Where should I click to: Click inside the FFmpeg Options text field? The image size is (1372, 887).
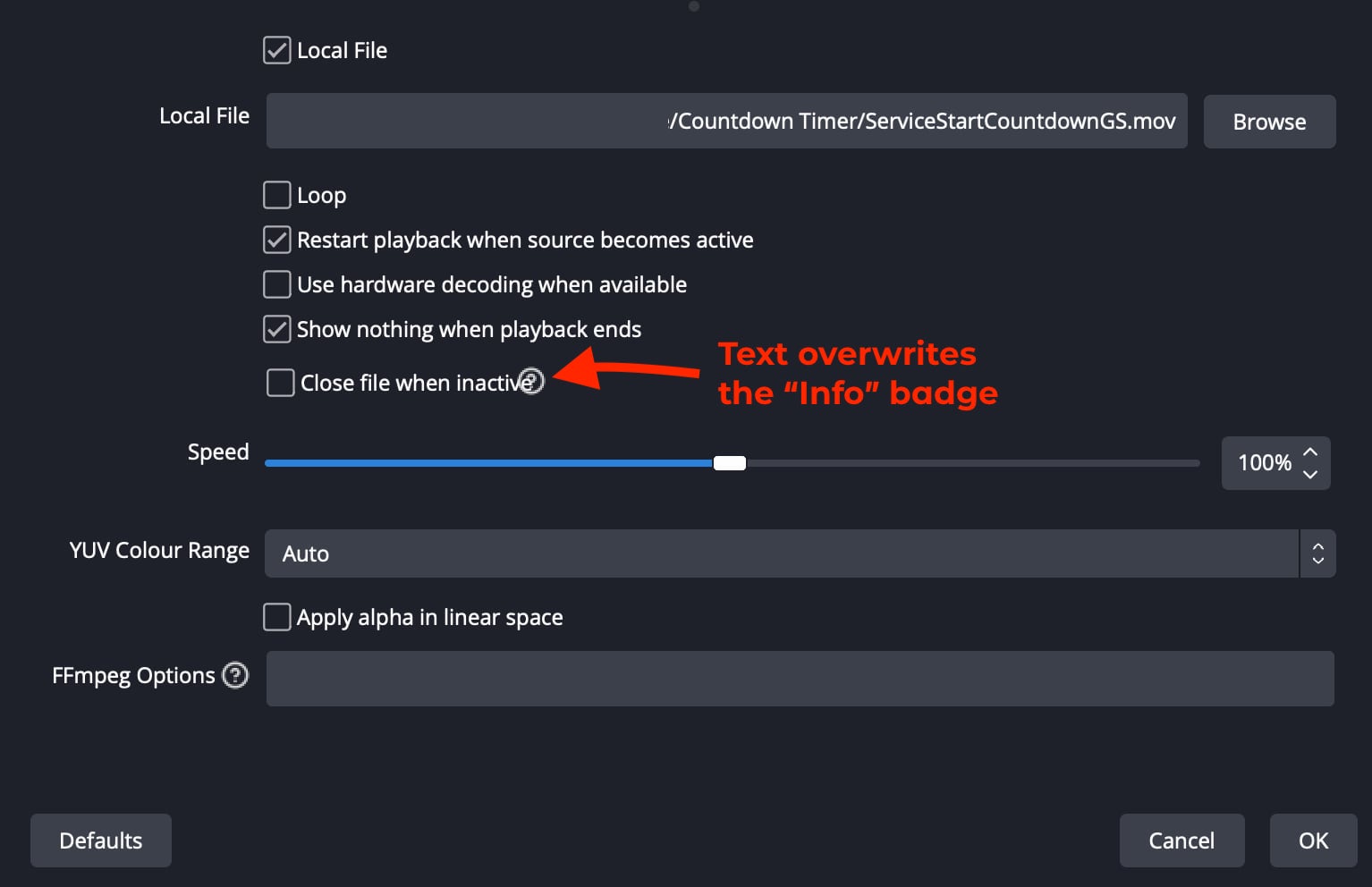pos(800,679)
